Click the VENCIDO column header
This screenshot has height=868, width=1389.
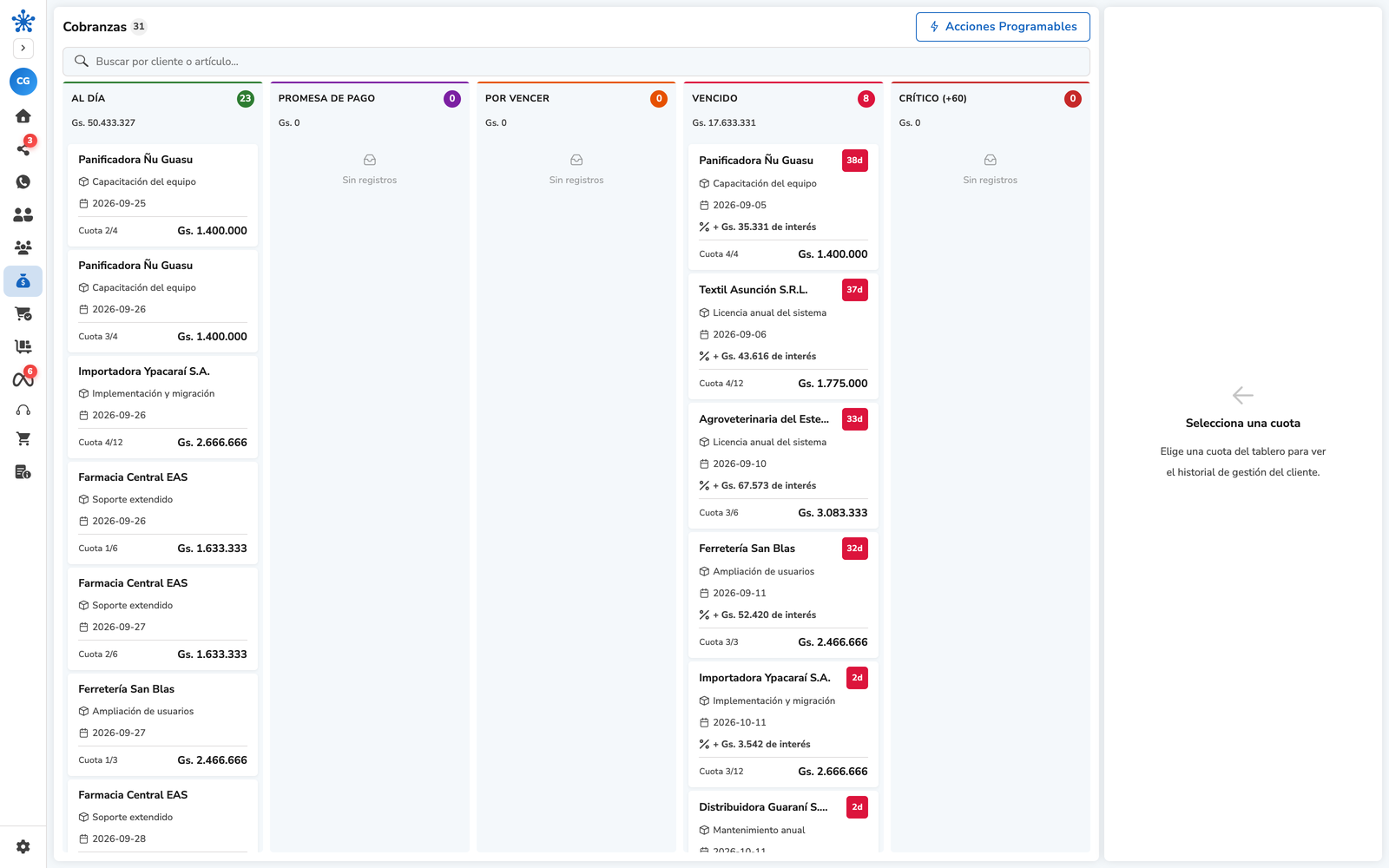(714, 98)
